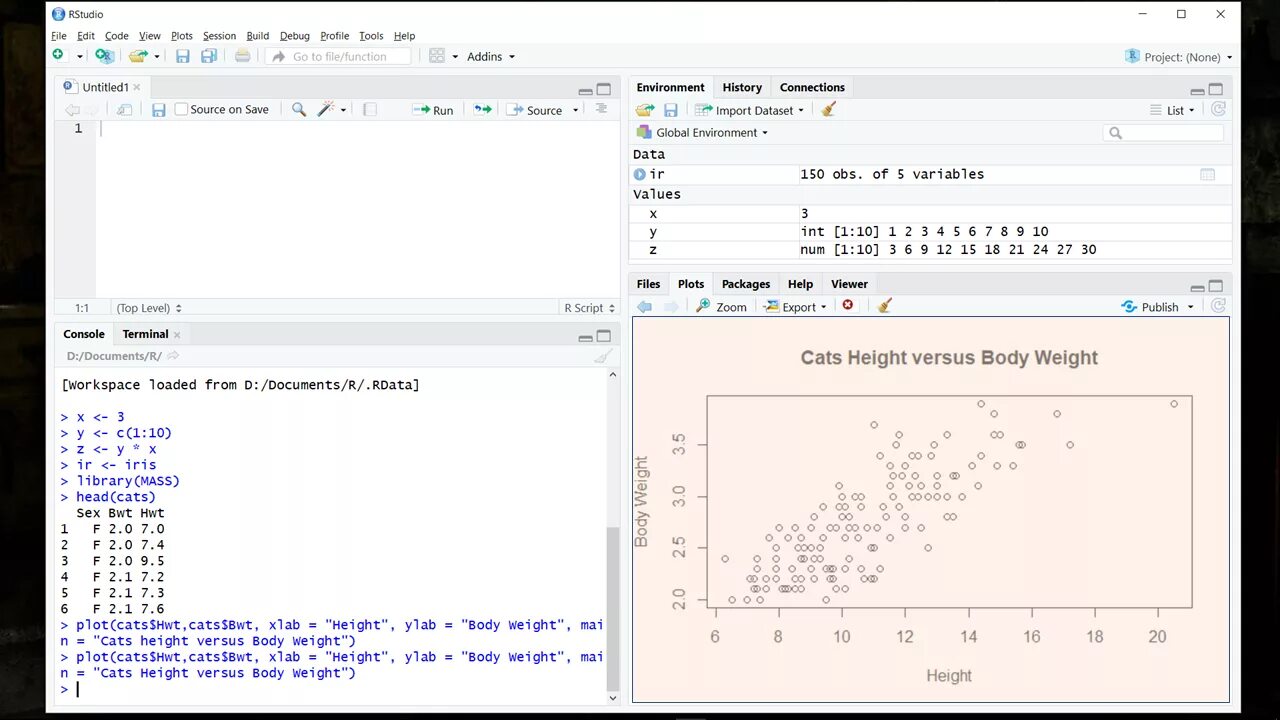Open the Tools menu
Viewport: 1280px width, 720px height.
371,36
